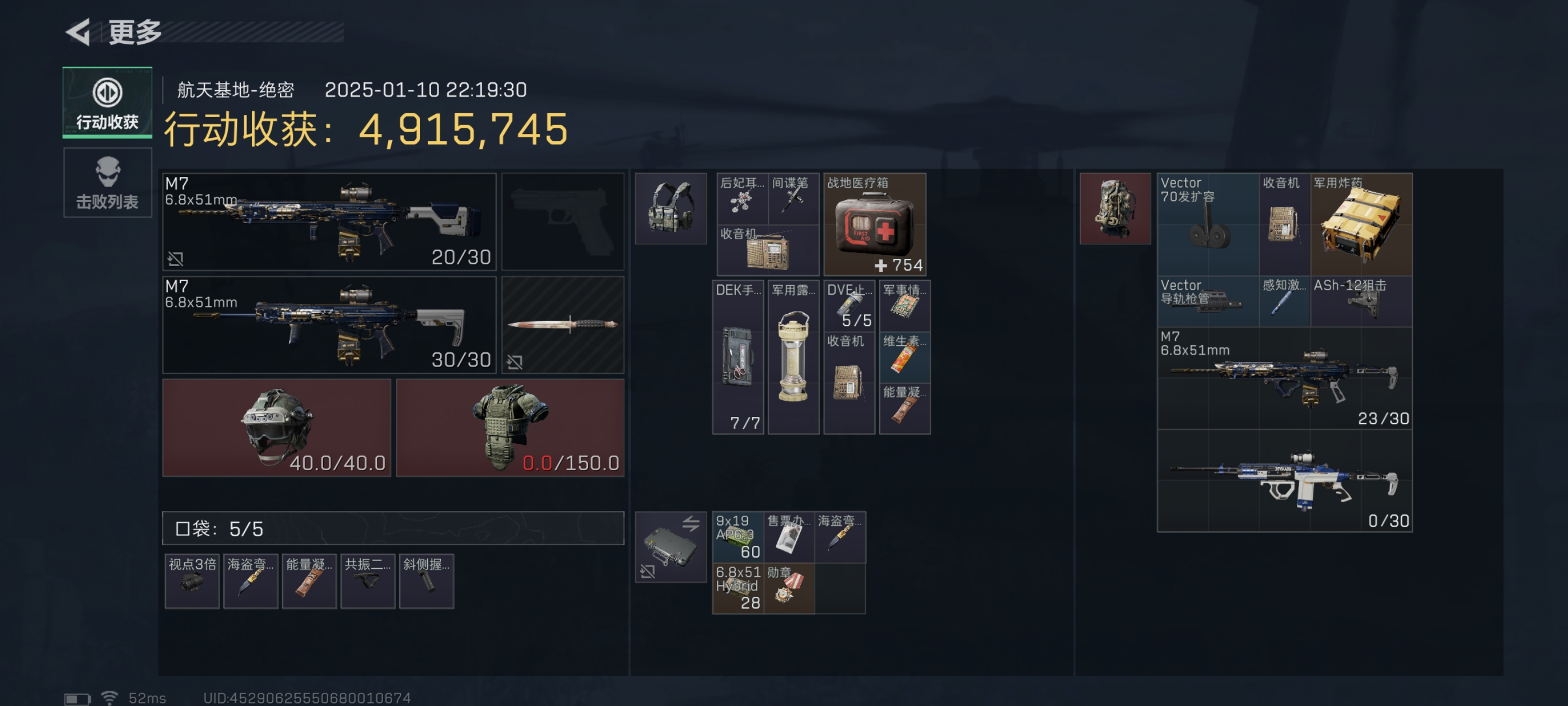Select the 军用炸药 yellow crate item
The image size is (1568, 706).
1361,224
